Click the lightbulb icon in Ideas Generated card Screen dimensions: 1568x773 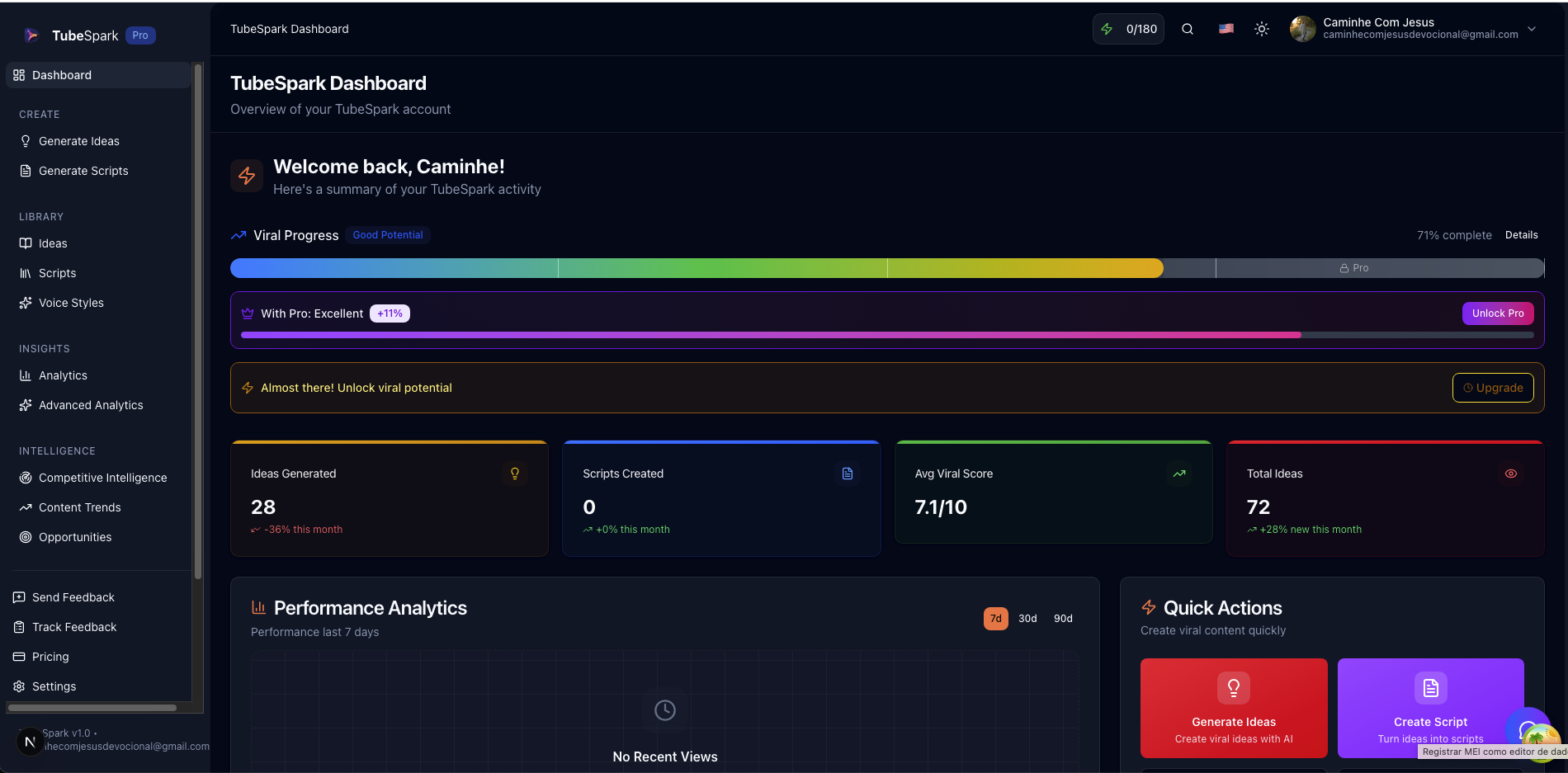(515, 474)
